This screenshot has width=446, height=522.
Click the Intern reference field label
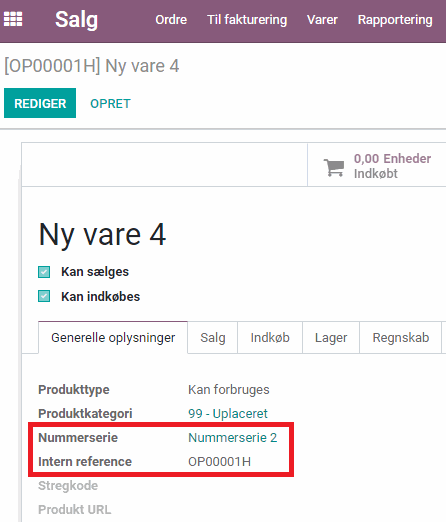click(x=85, y=462)
